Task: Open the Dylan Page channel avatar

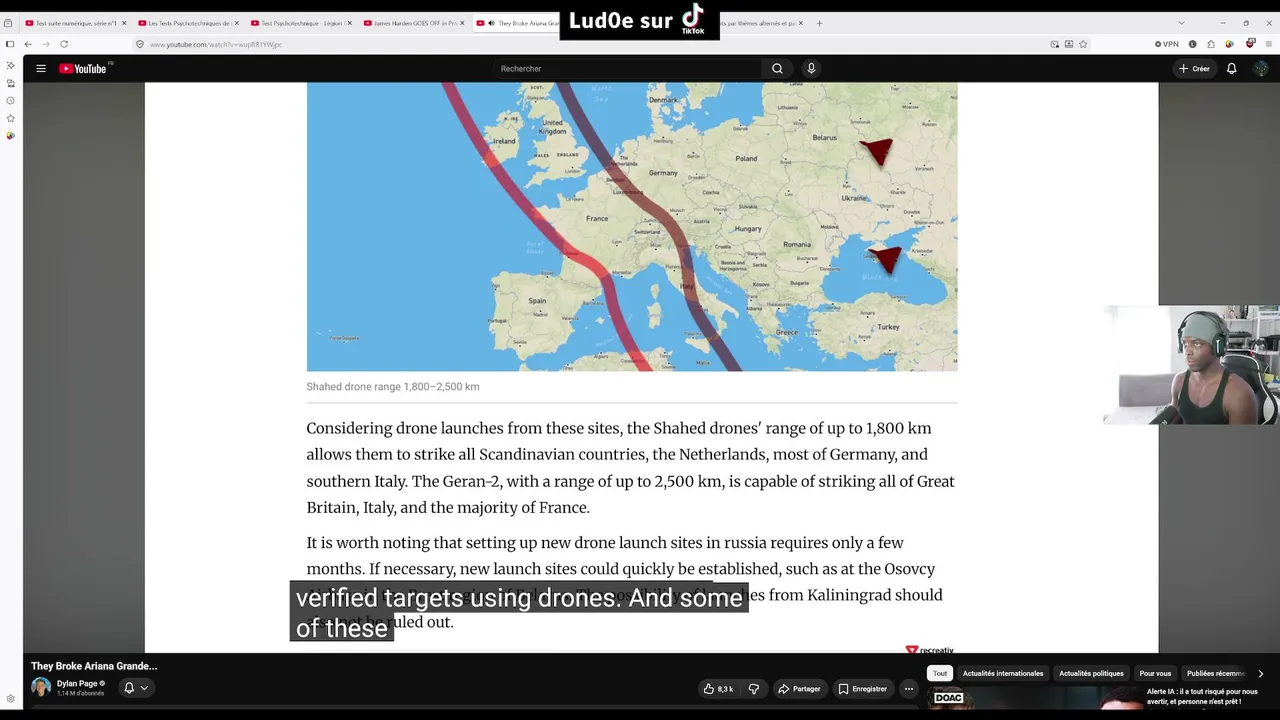Action: (x=41, y=687)
